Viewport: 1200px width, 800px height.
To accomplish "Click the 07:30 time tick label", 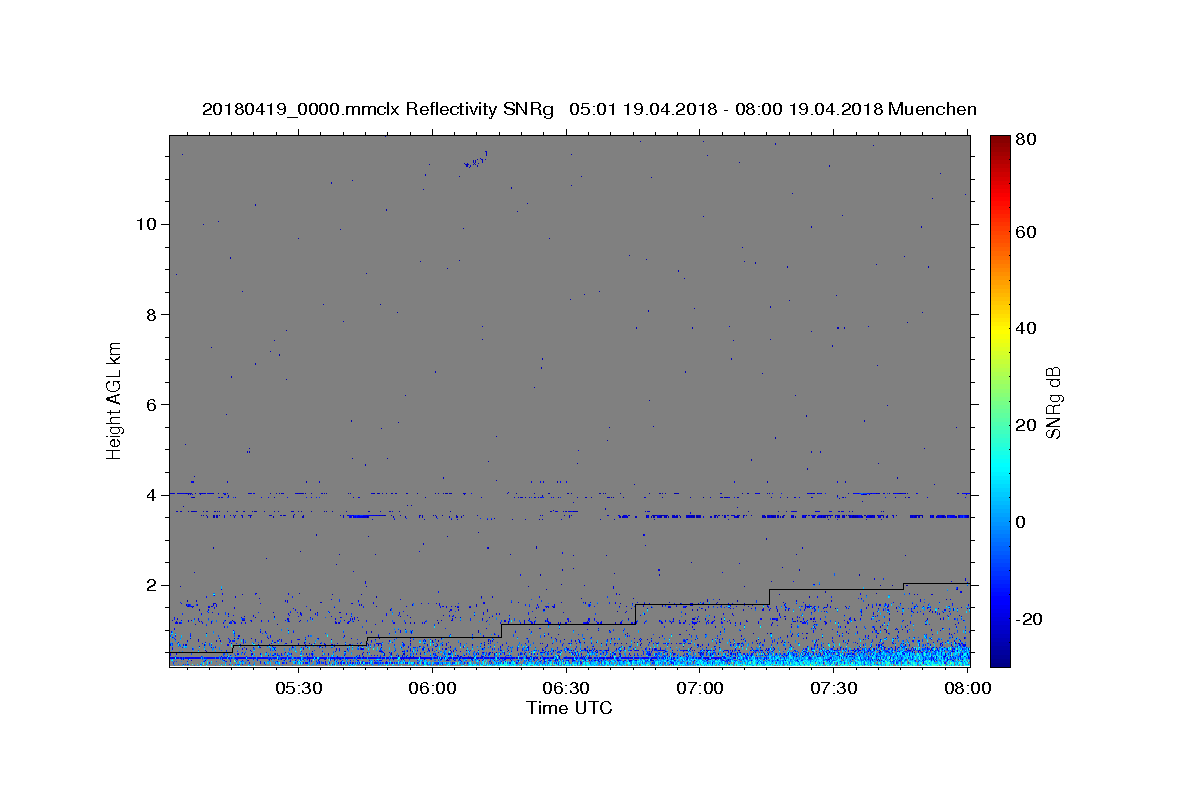I will [834, 689].
